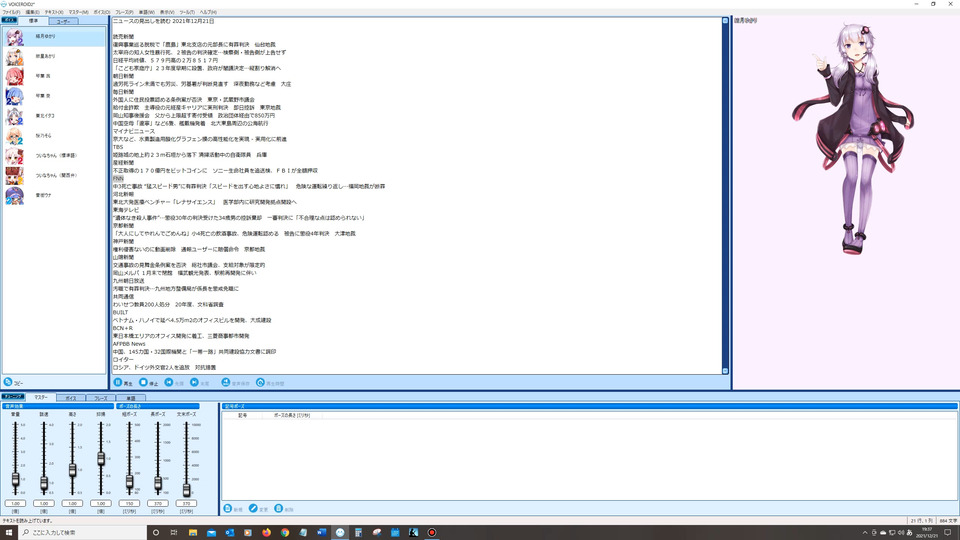Open the ボイス menu in menu bar
Image resolution: width=960 pixels, height=540 pixels.
102,12
